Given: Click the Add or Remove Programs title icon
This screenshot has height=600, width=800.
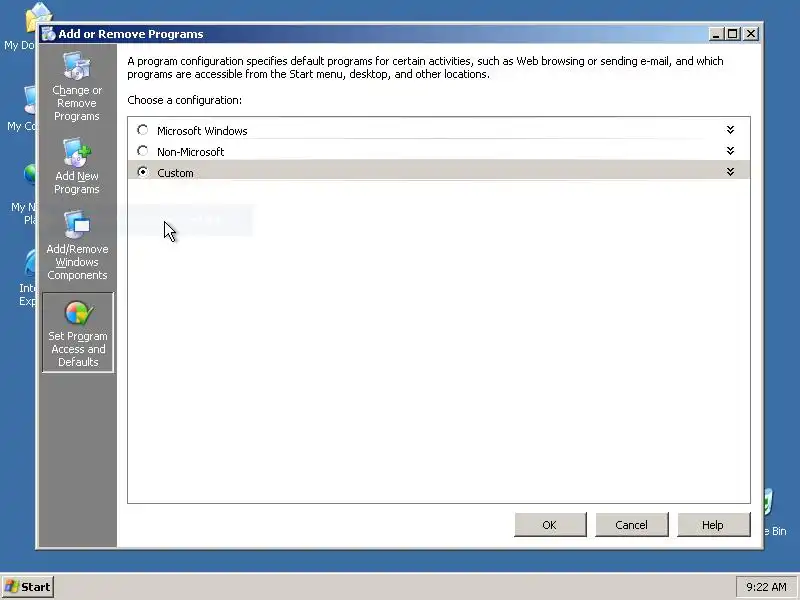Looking at the screenshot, I should [49, 34].
